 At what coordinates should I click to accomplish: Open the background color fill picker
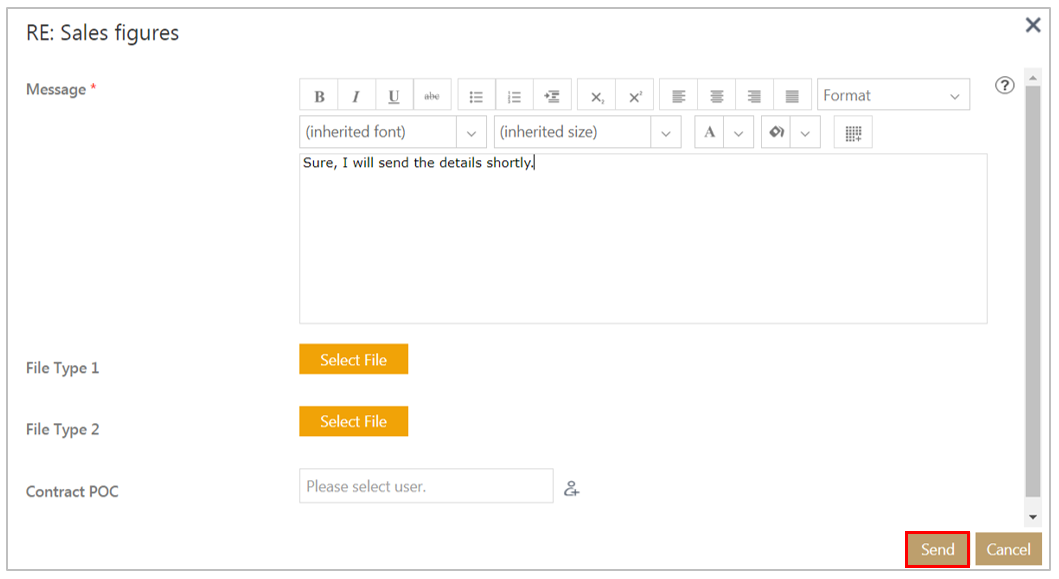(777, 133)
